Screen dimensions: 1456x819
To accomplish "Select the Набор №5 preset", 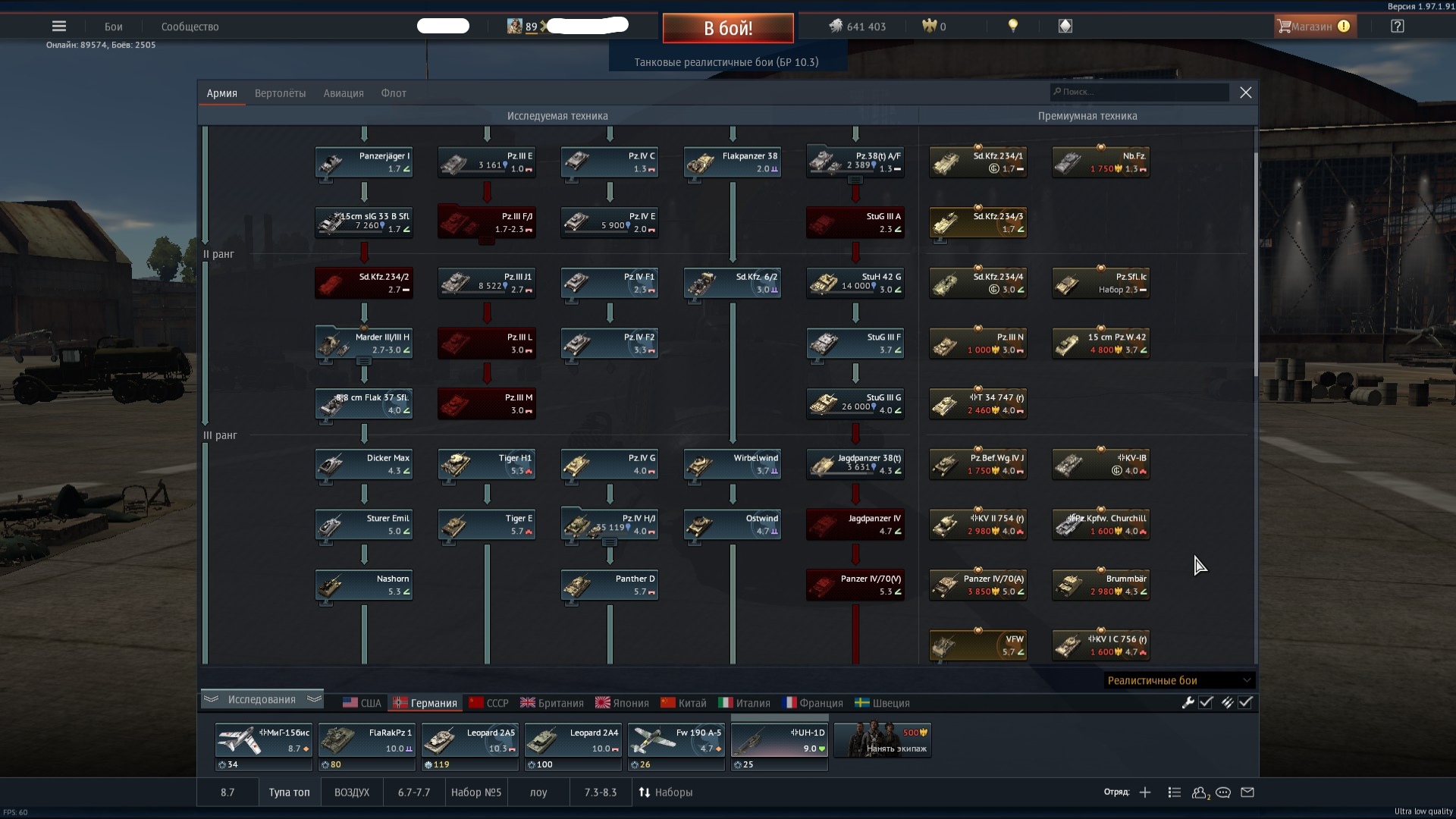I will [x=476, y=792].
